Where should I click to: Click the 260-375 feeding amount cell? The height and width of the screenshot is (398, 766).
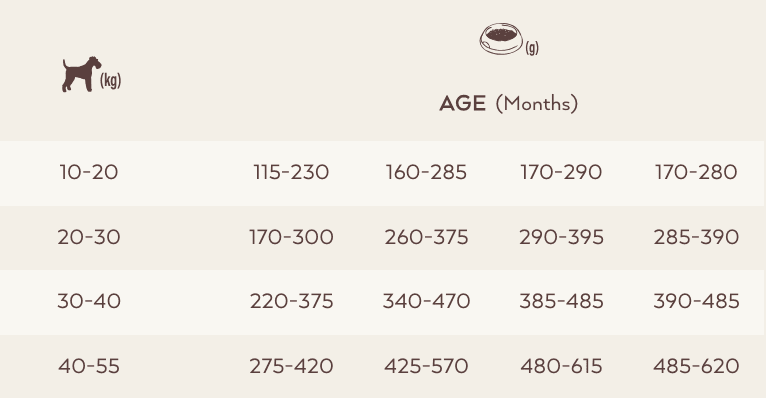tap(426, 237)
